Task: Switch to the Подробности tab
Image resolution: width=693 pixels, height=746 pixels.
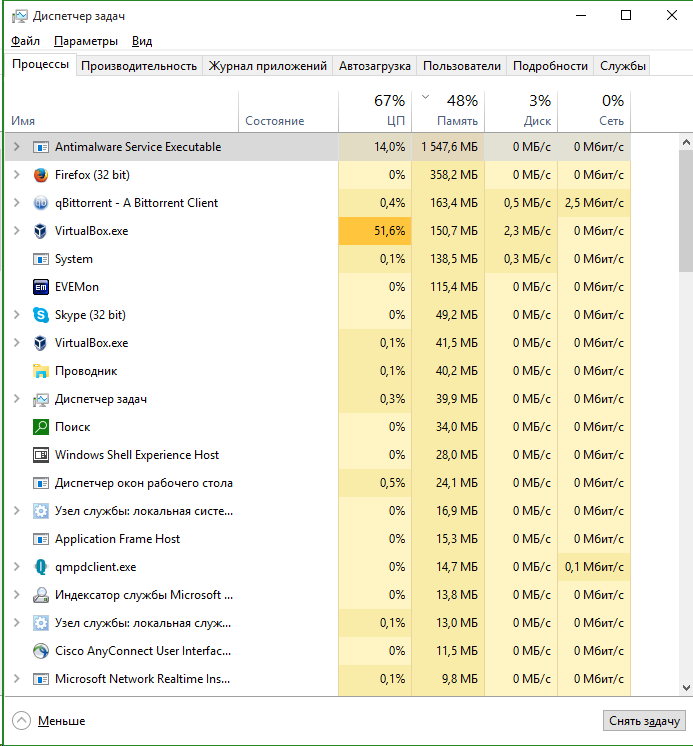Action: pos(550,66)
